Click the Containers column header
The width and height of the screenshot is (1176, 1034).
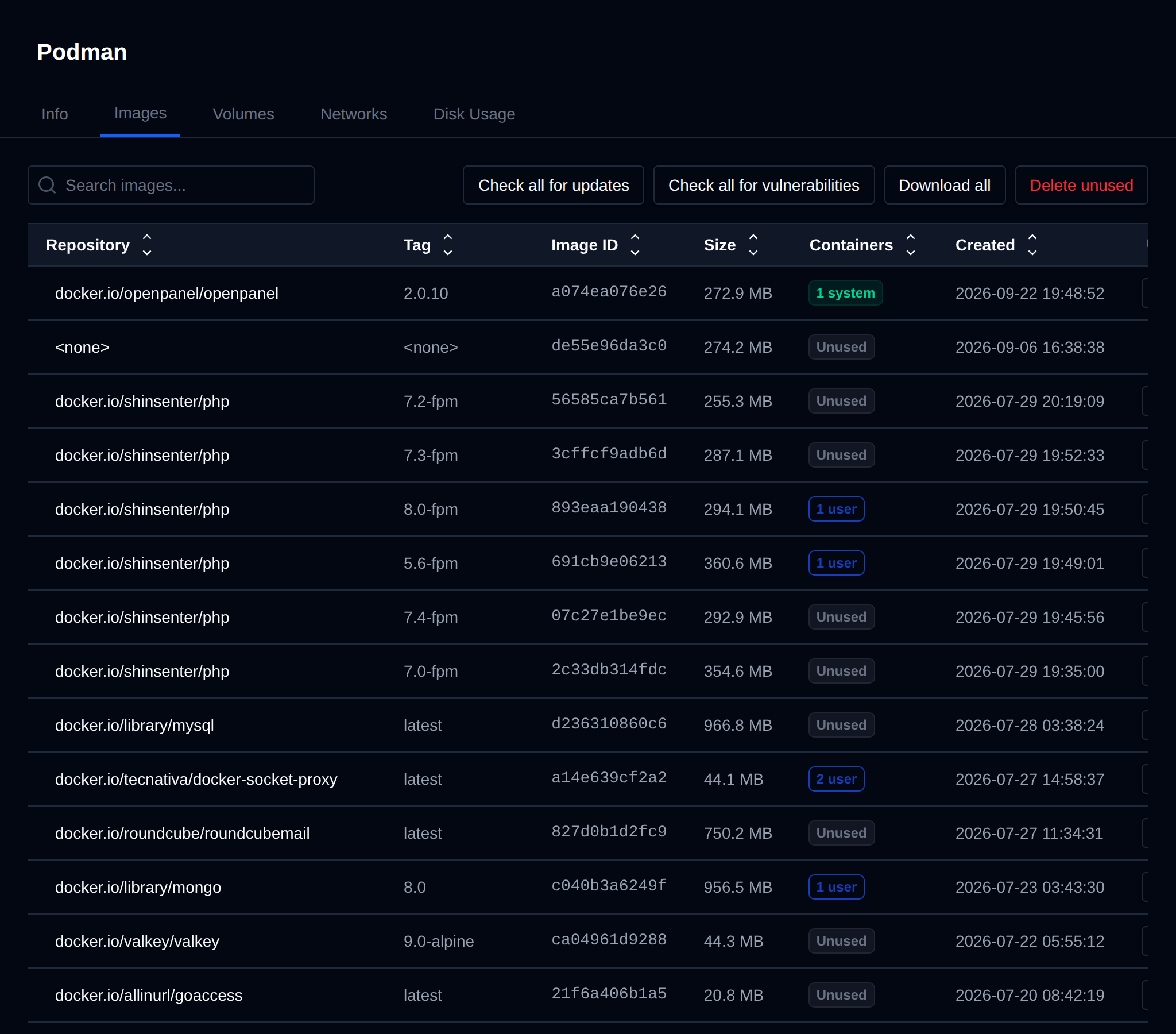[x=851, y=245]
